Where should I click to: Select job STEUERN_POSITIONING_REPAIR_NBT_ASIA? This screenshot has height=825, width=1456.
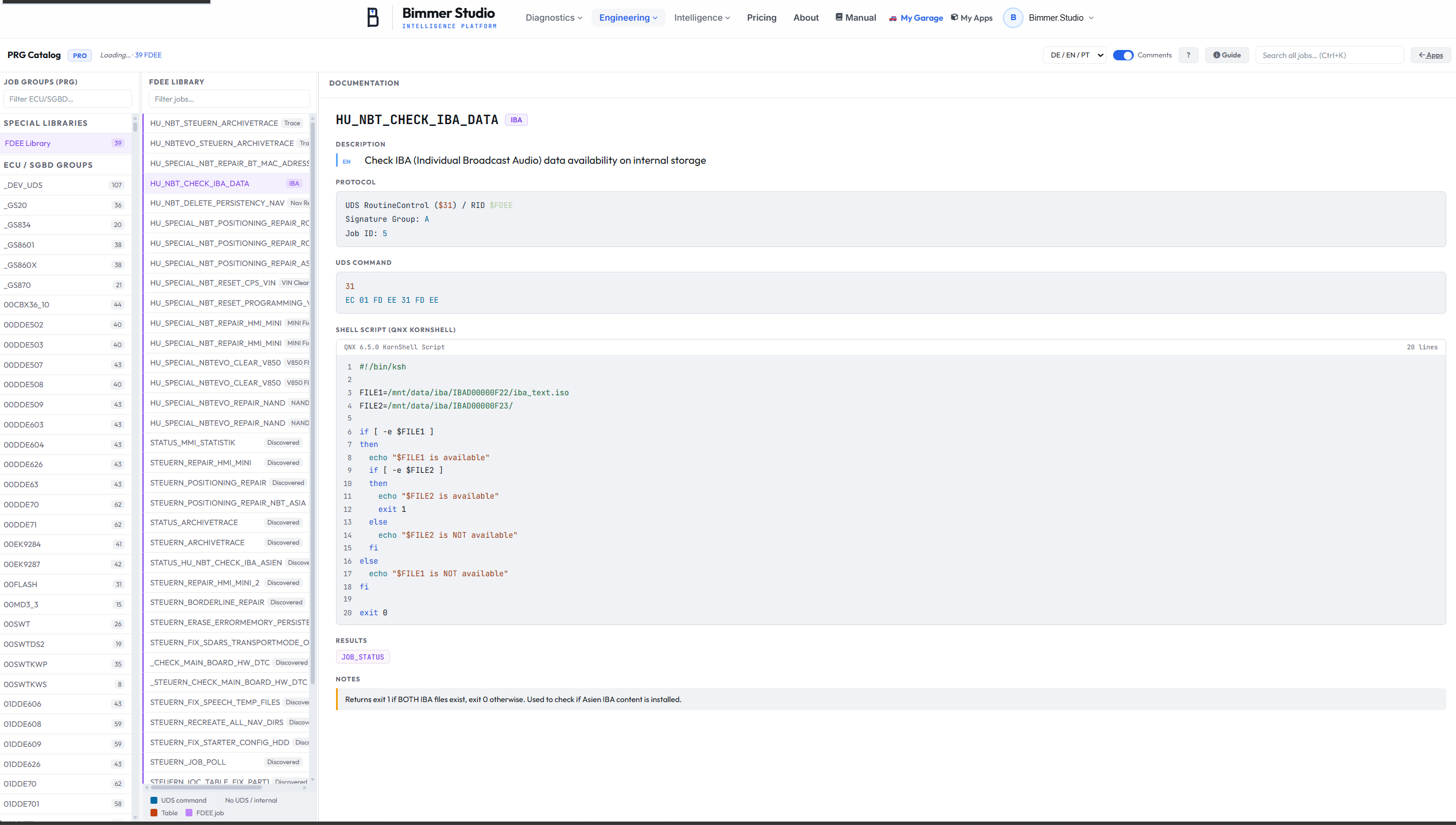[227, 503]
